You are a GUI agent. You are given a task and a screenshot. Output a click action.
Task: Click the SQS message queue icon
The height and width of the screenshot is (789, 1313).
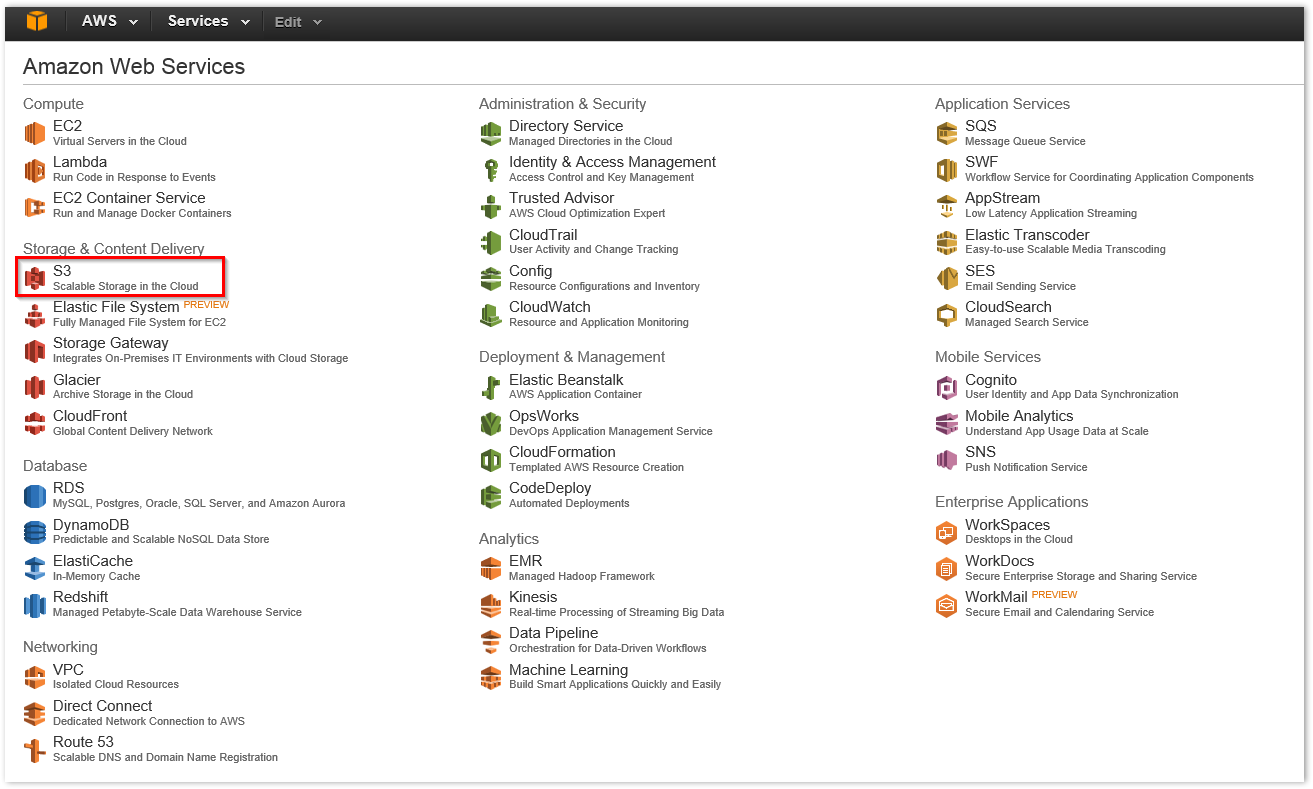tap(947, 133)
